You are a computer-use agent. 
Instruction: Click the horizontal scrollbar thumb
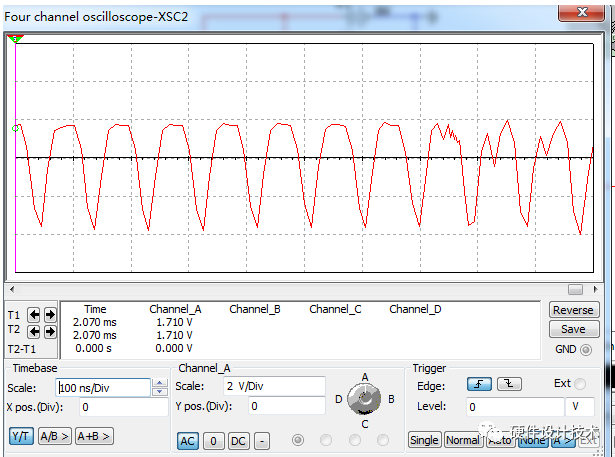575,289
